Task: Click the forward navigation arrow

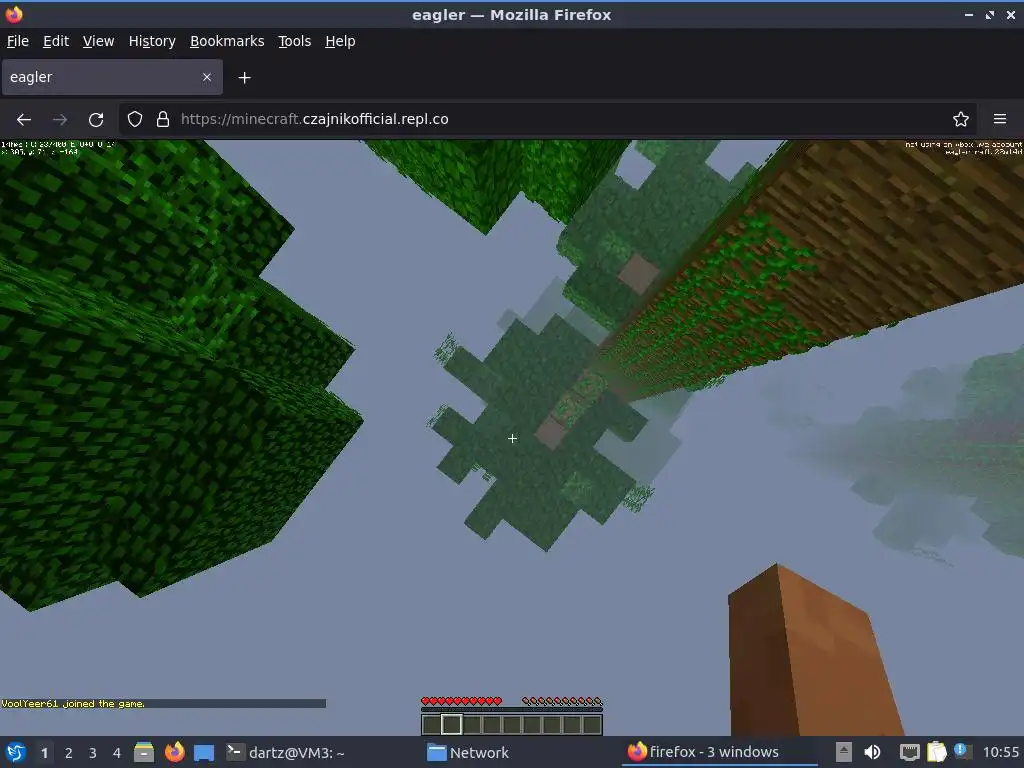Action: click(60, 120)
